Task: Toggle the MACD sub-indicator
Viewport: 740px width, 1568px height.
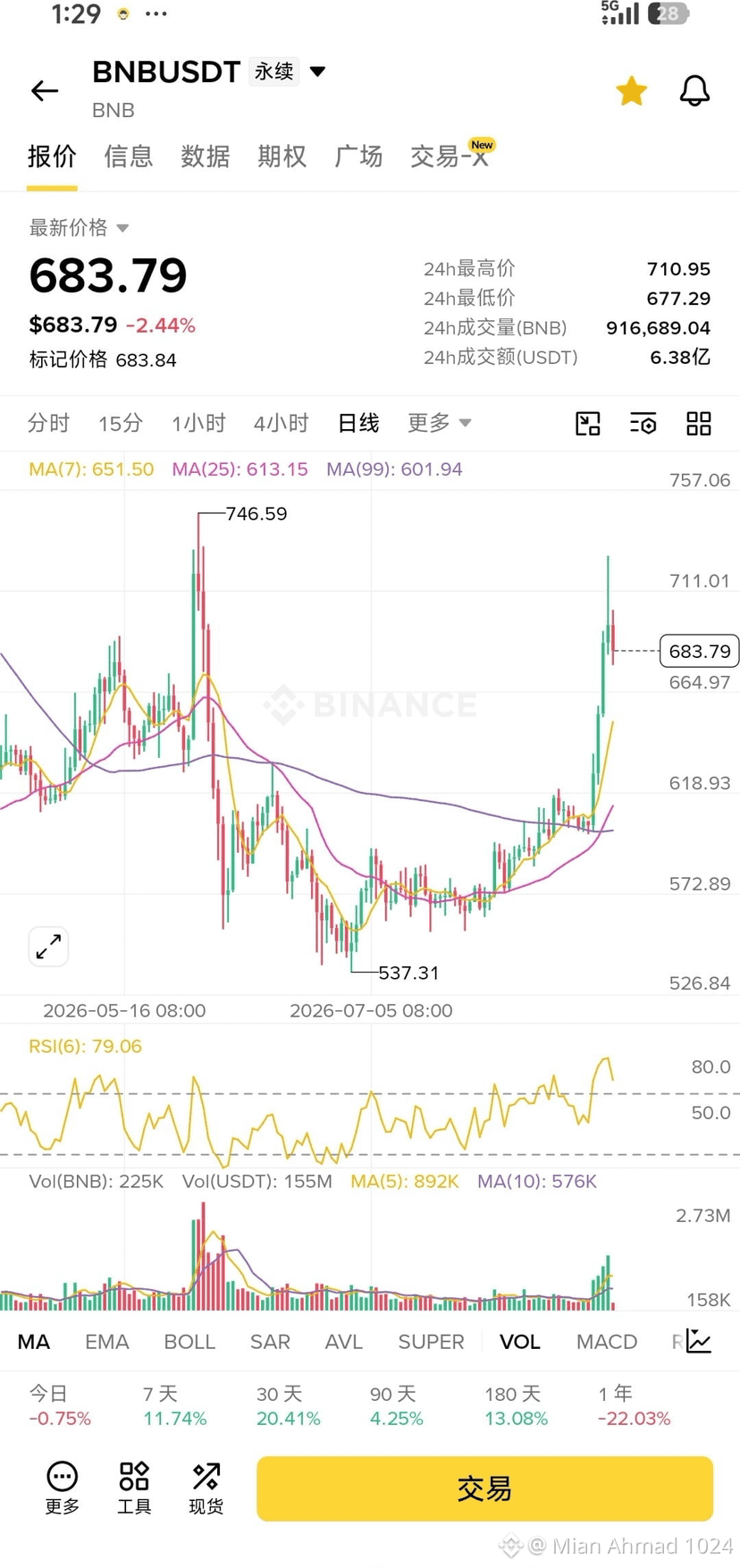Action: coord(607,1342)
